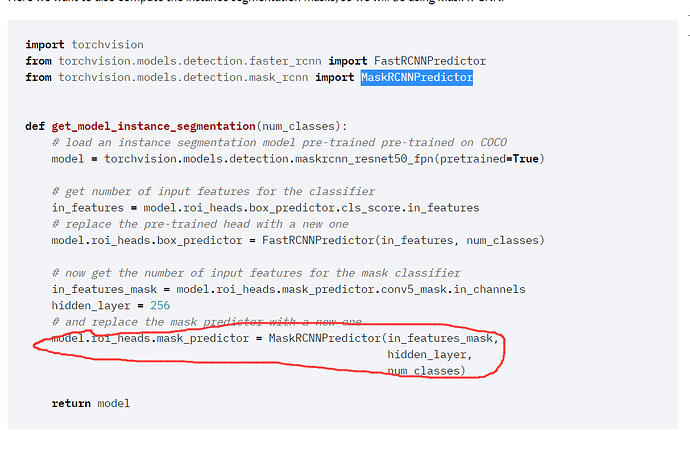Click torchvision.models.detection.mask_rcnn module path
Image resolution: width=690 pixels, height=461 pixels.
click(183, 77)
